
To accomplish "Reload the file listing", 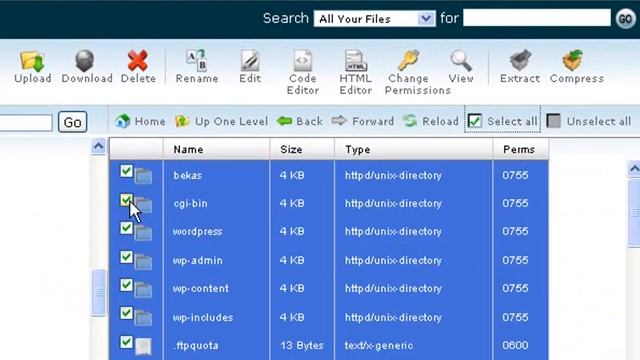I will tap(431, 121).
